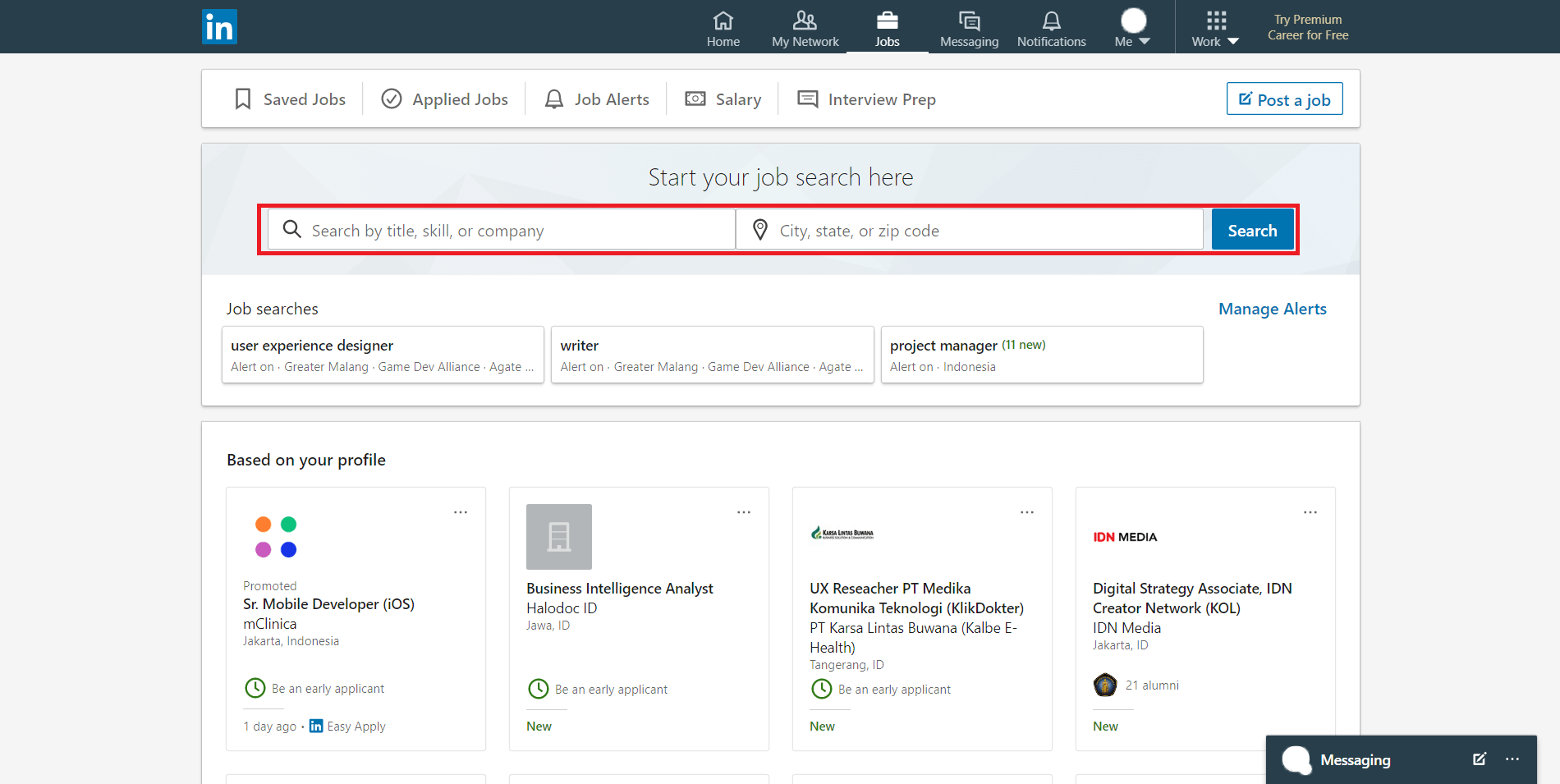Open Messaging in top navigation

click(x=969, y=29)
